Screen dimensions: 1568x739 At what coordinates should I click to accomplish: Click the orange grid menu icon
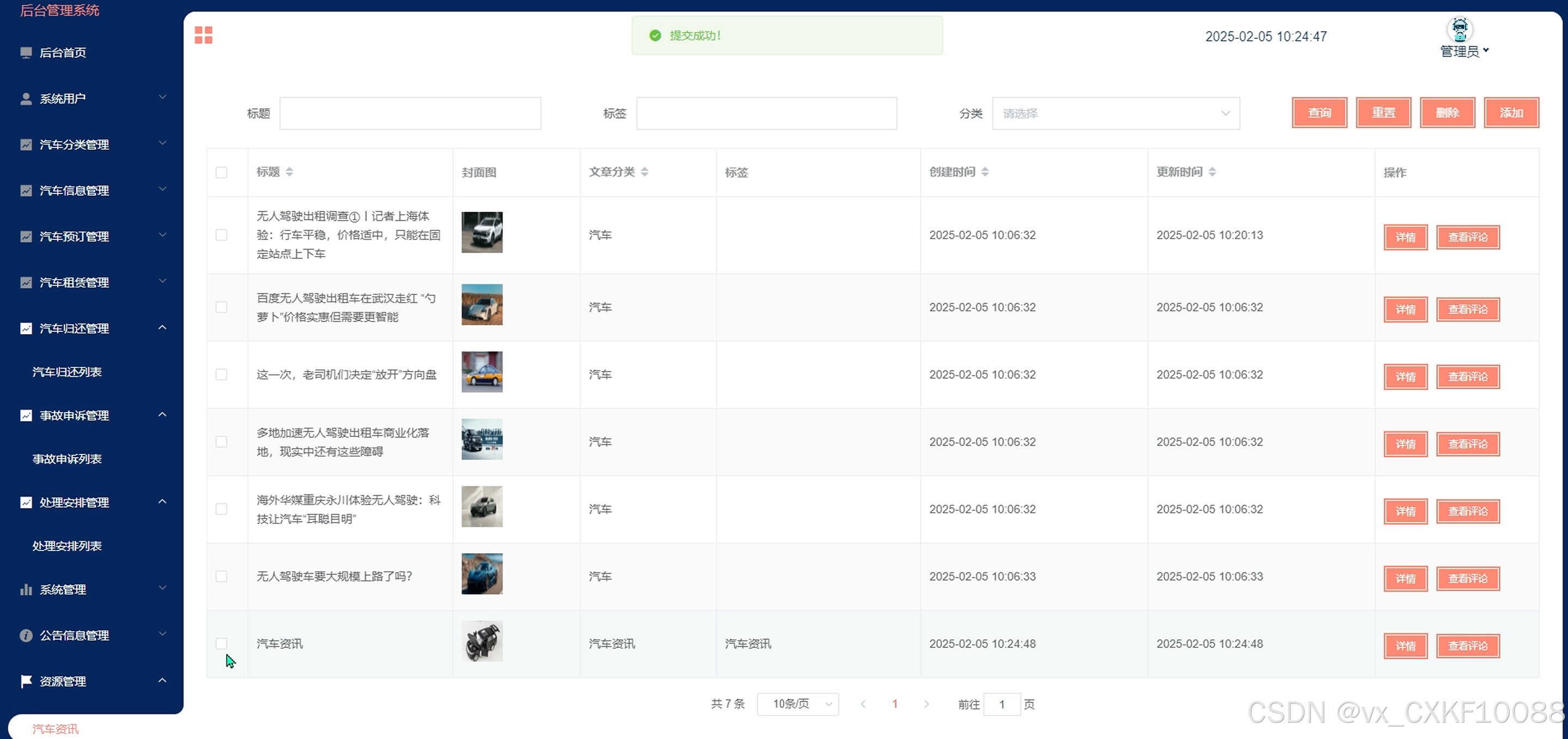click(203, 35)
